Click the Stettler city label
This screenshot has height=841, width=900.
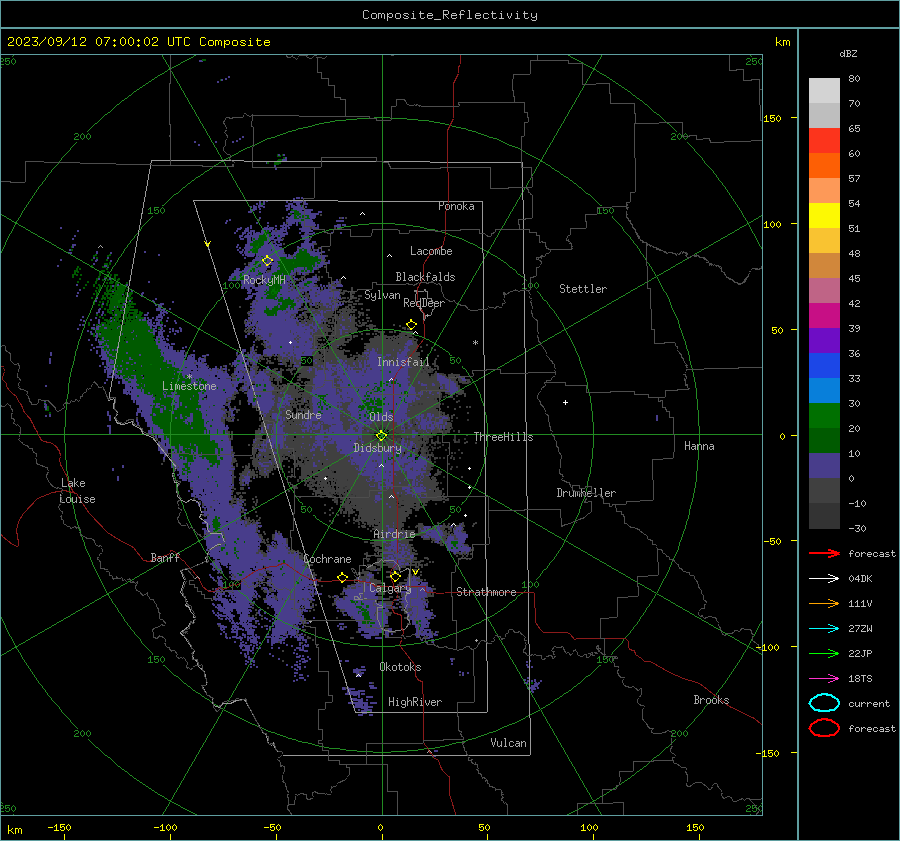click(583, 289)
